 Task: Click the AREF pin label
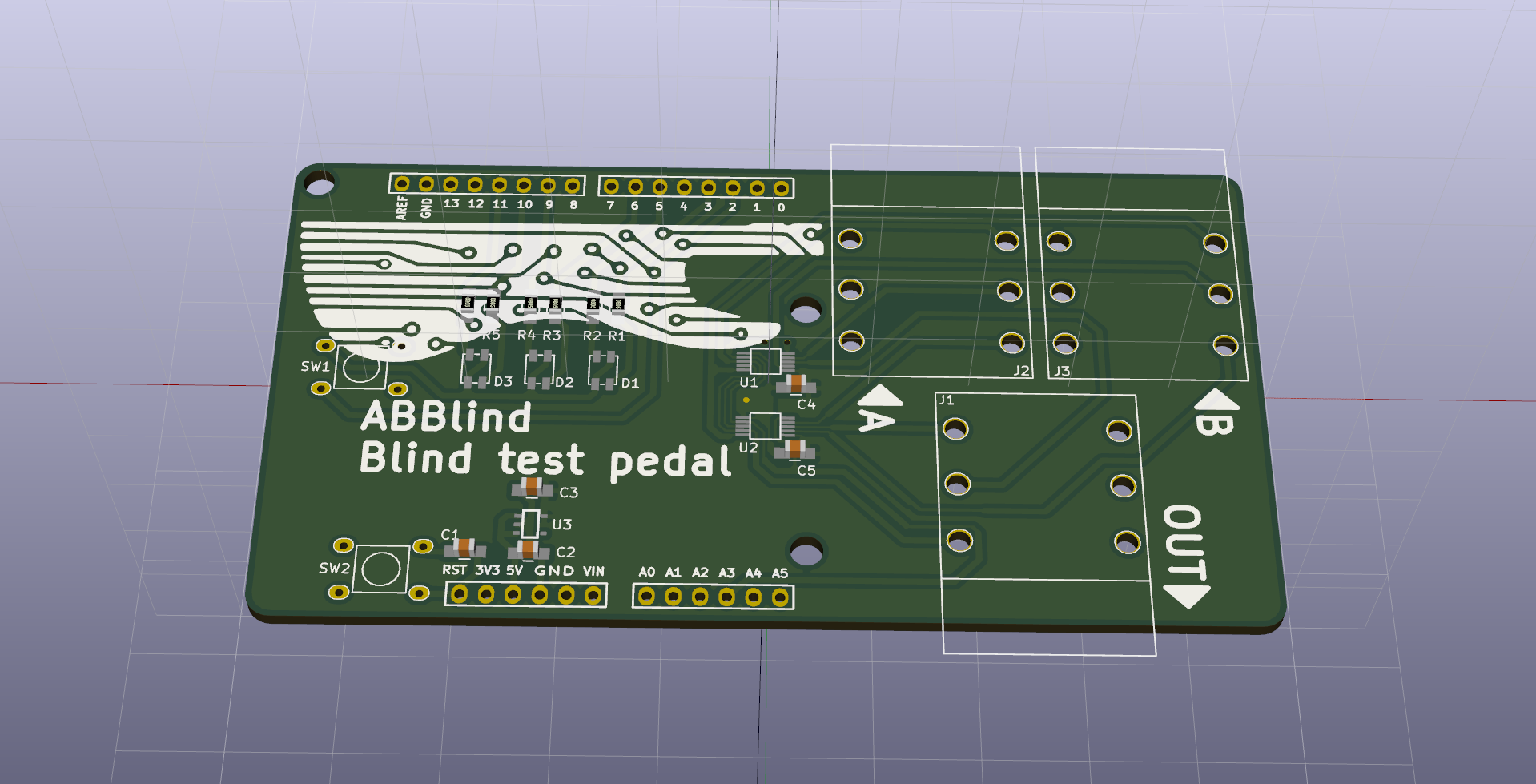(402, 207)
